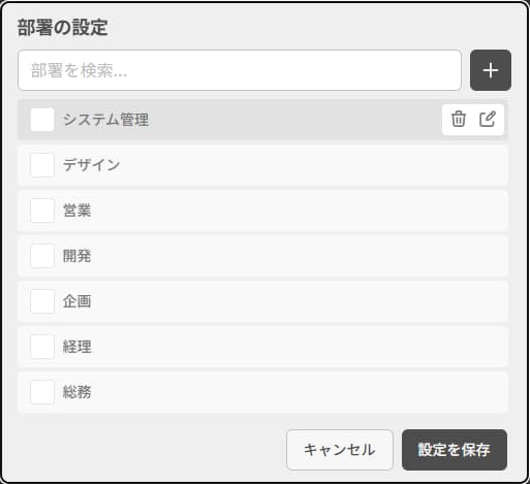
Task: Click the デザイン department label
Action: point(92,165)
